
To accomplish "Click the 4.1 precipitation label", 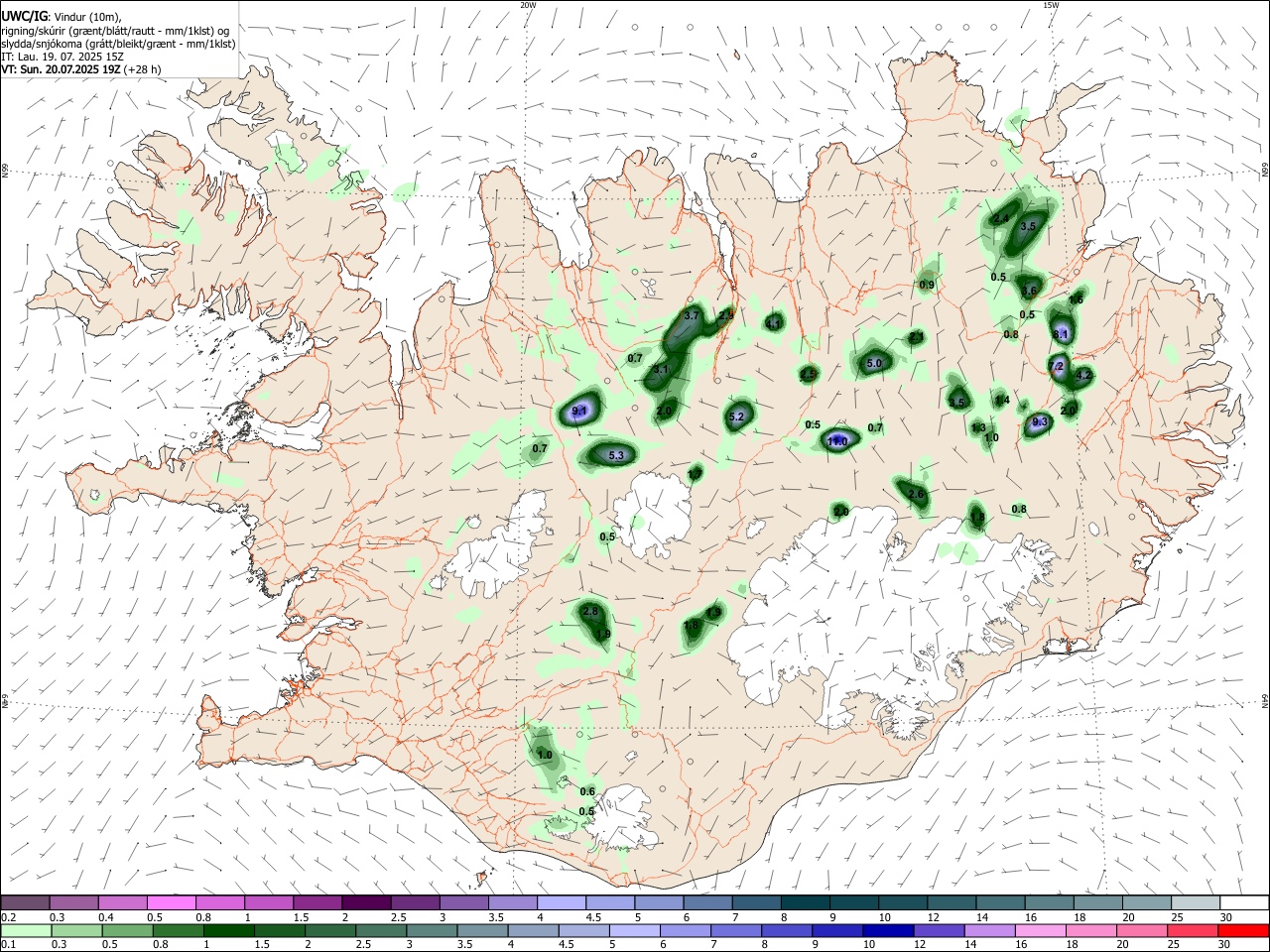I will coord(774,323).
